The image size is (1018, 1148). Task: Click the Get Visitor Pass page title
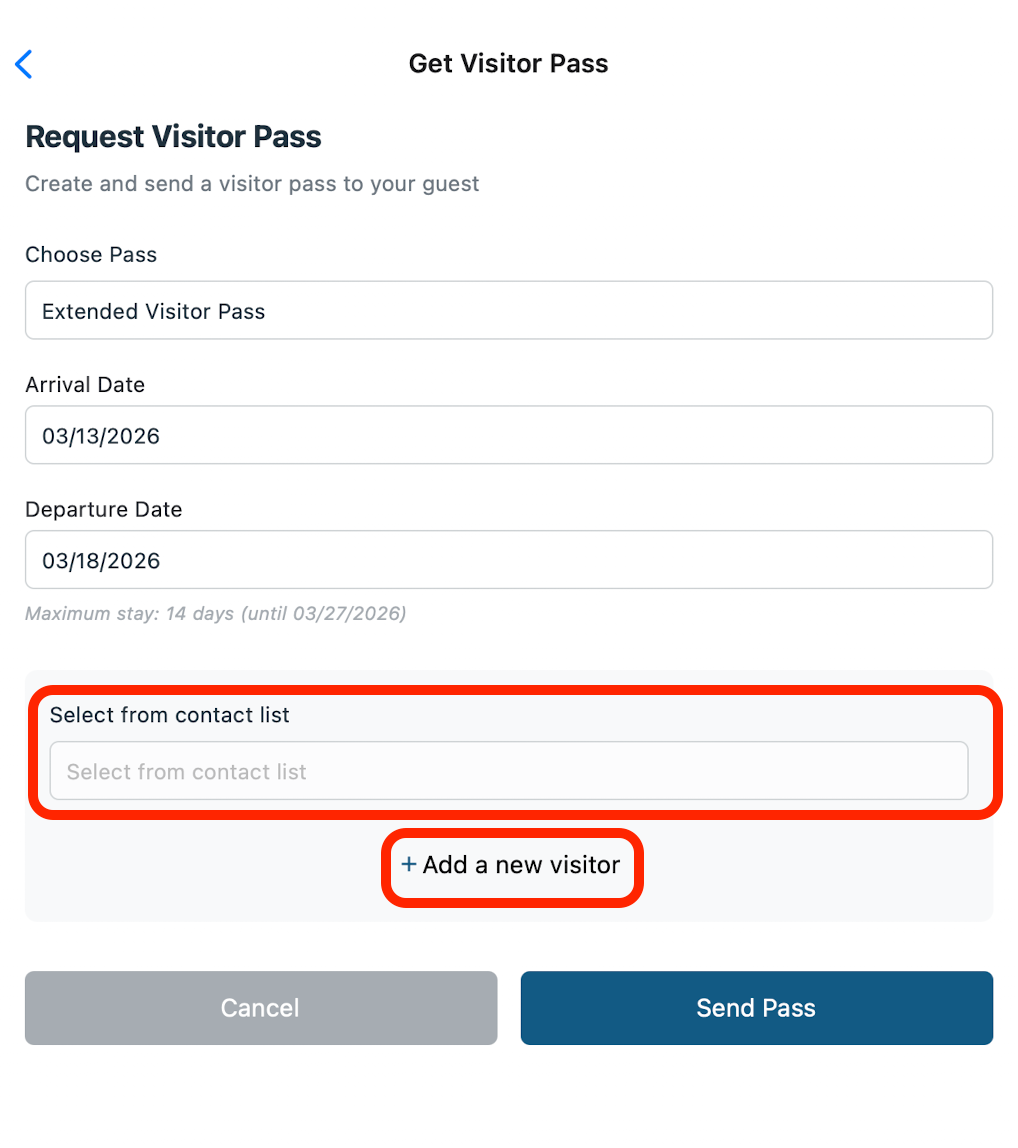[x=508, y=64]
